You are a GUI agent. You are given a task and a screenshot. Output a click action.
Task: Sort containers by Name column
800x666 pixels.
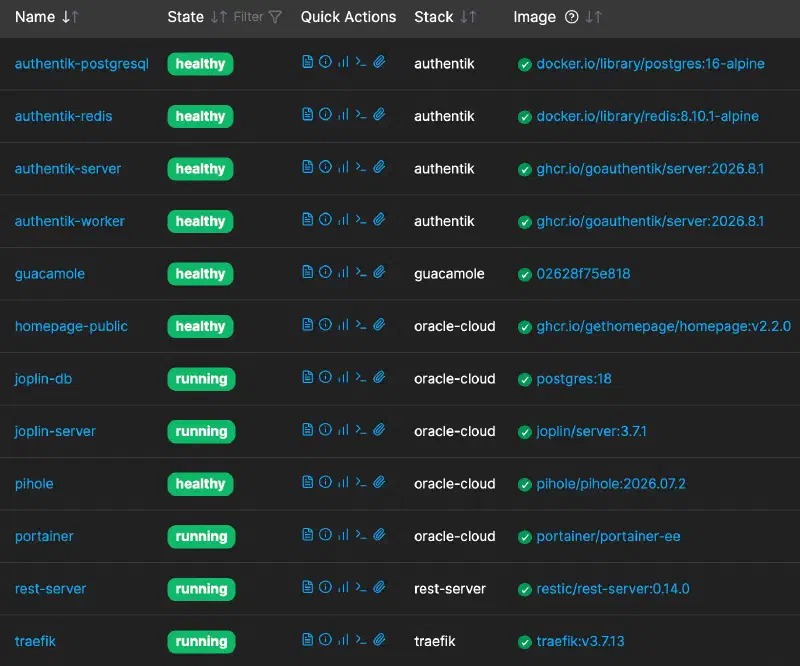coord(70,17)
